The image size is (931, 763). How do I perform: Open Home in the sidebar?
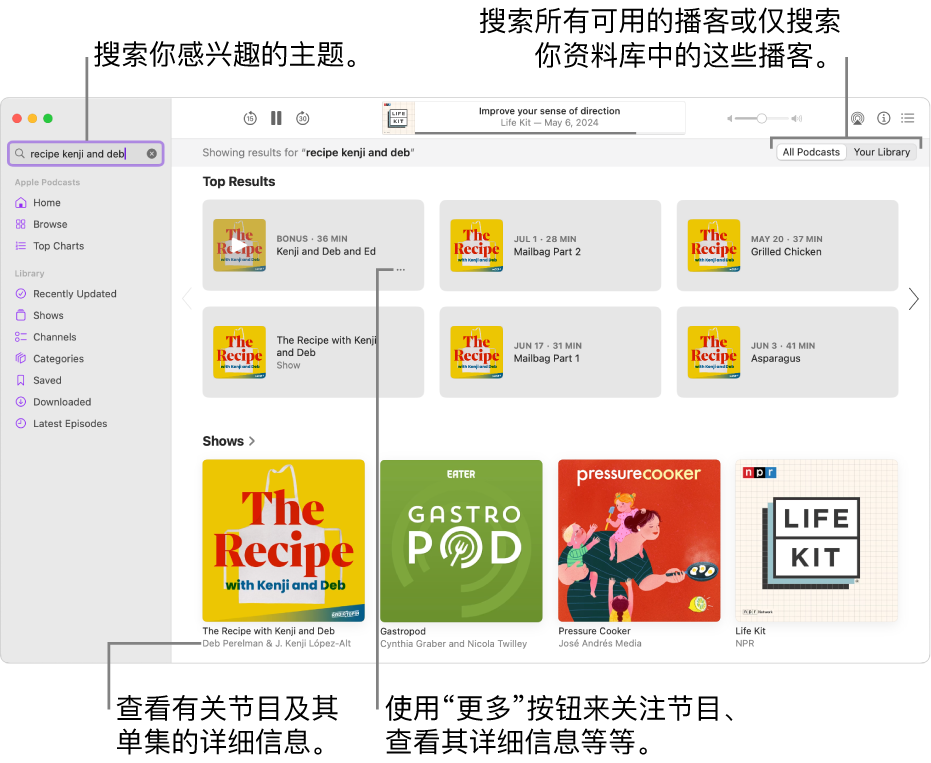(x=46, y=202)
